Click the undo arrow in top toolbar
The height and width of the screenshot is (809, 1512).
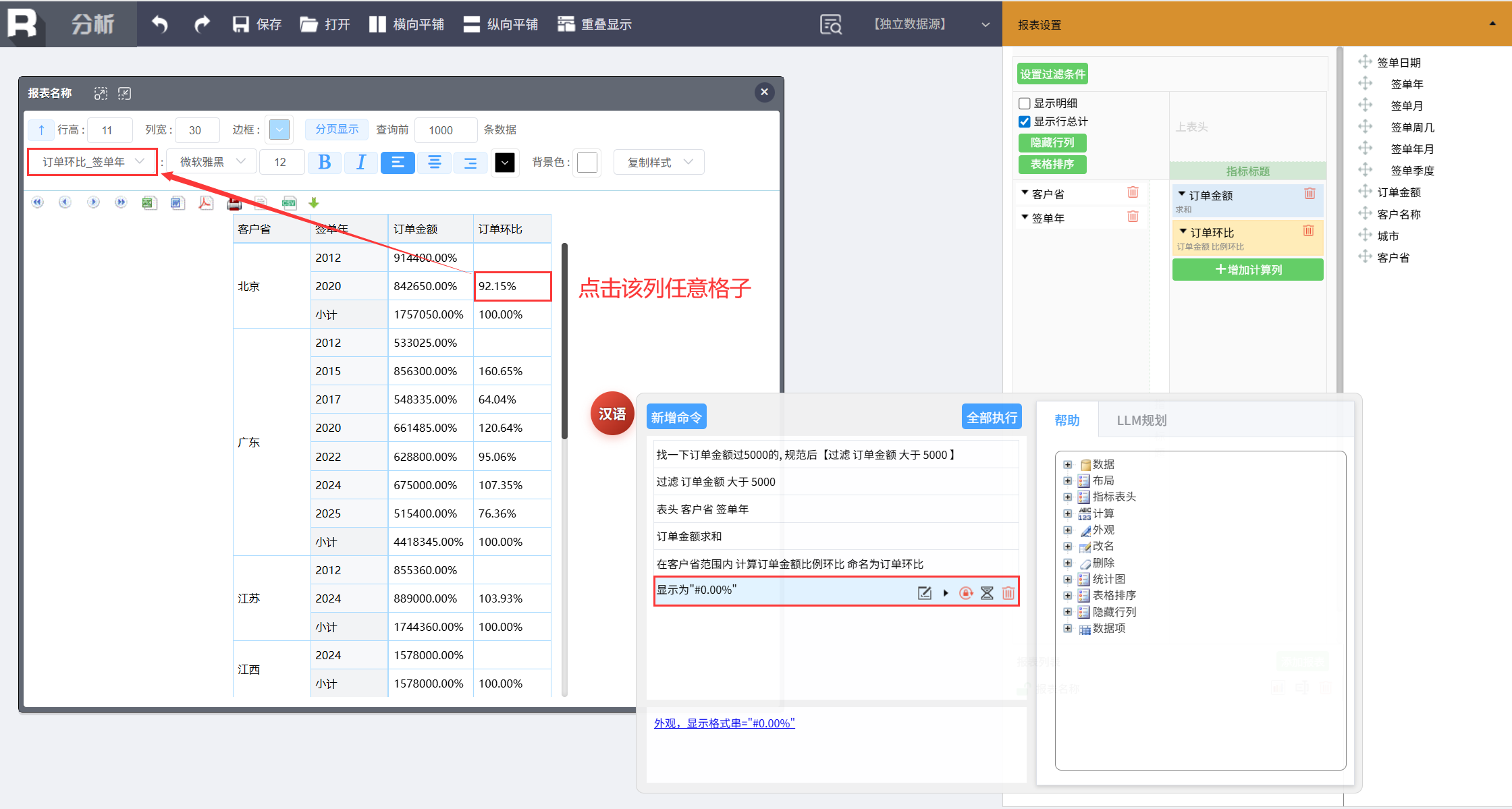point(159,24)
